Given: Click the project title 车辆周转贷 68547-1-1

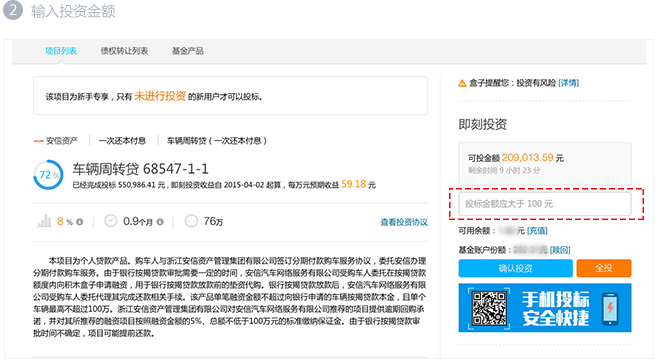Looking at the screenshot, I should click(141, 169).
